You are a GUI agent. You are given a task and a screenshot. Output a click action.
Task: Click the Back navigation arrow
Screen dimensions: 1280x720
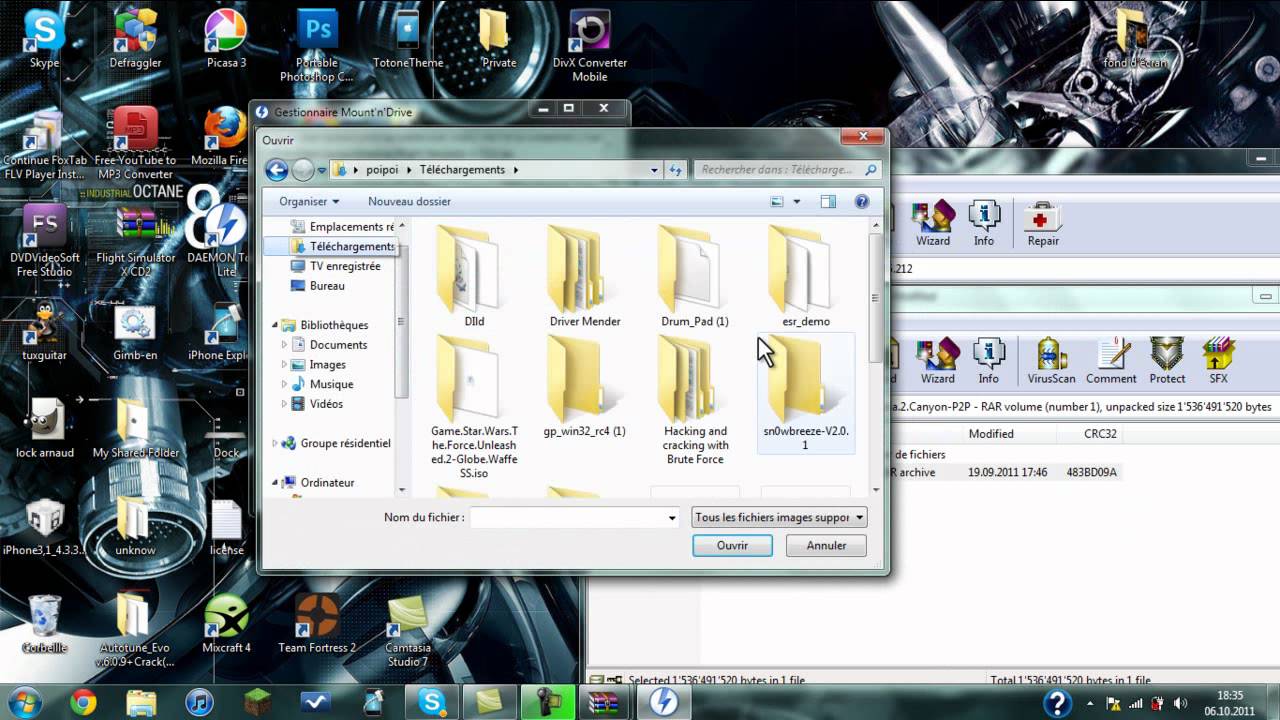click(277, 170)
